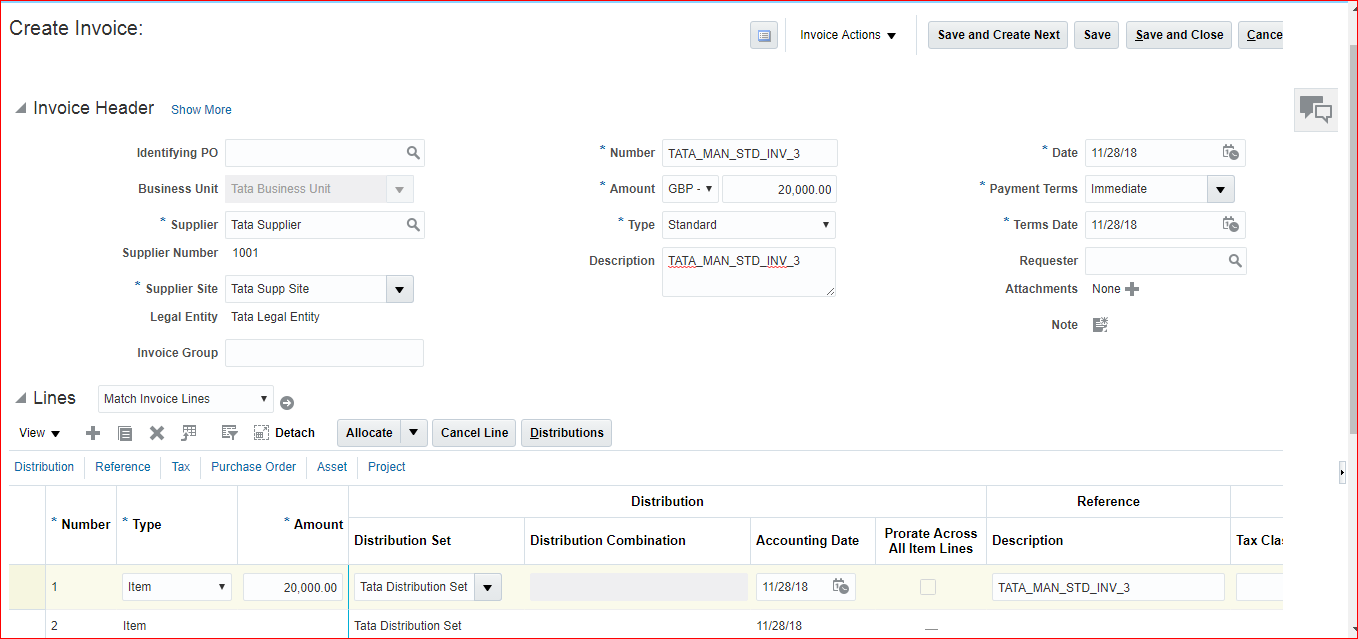Screen dimensions: 1358x639
Task: Open the conversation chat bubble icon
Action: click(1315, 109)
